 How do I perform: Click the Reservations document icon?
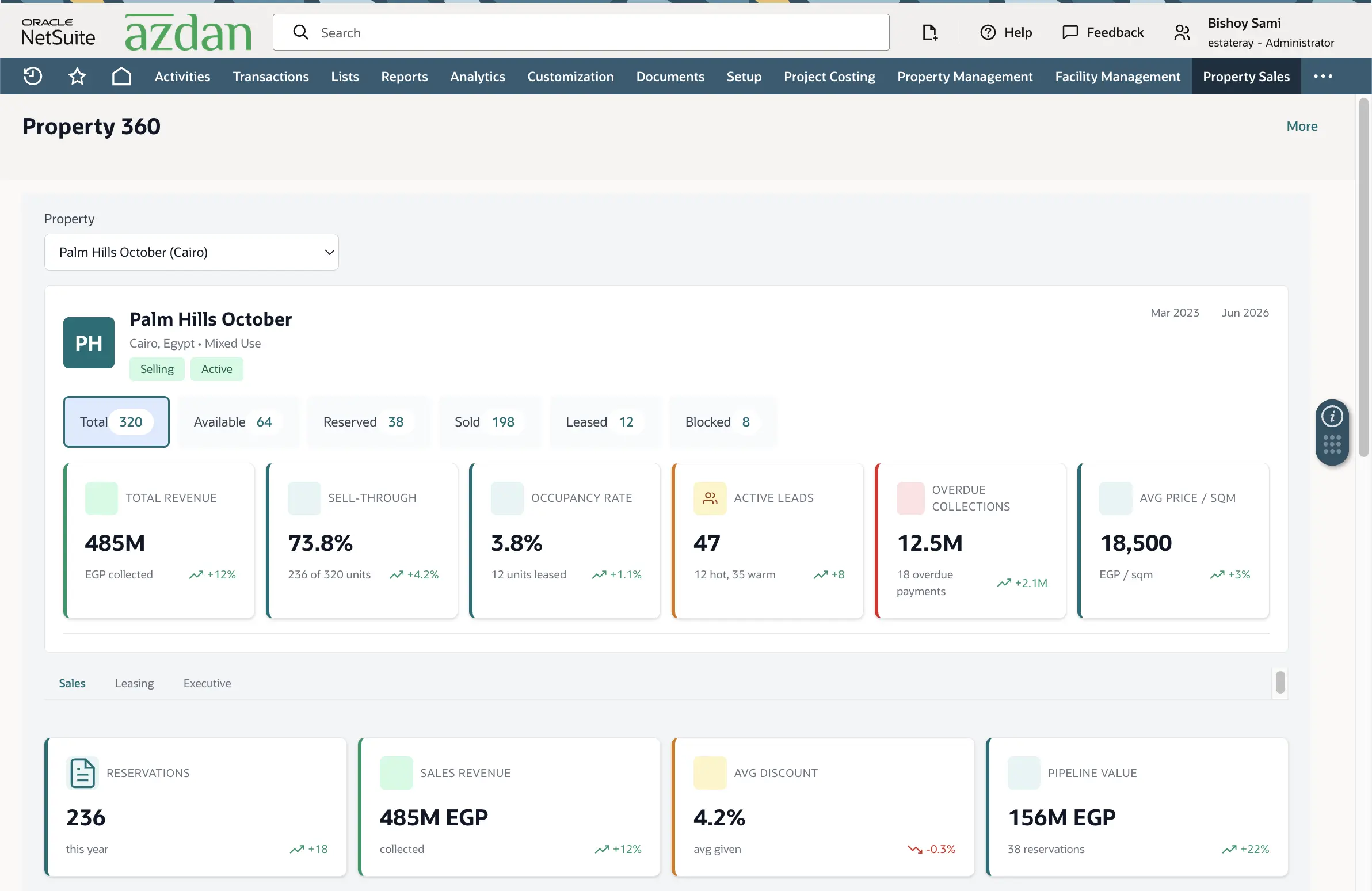82,773
